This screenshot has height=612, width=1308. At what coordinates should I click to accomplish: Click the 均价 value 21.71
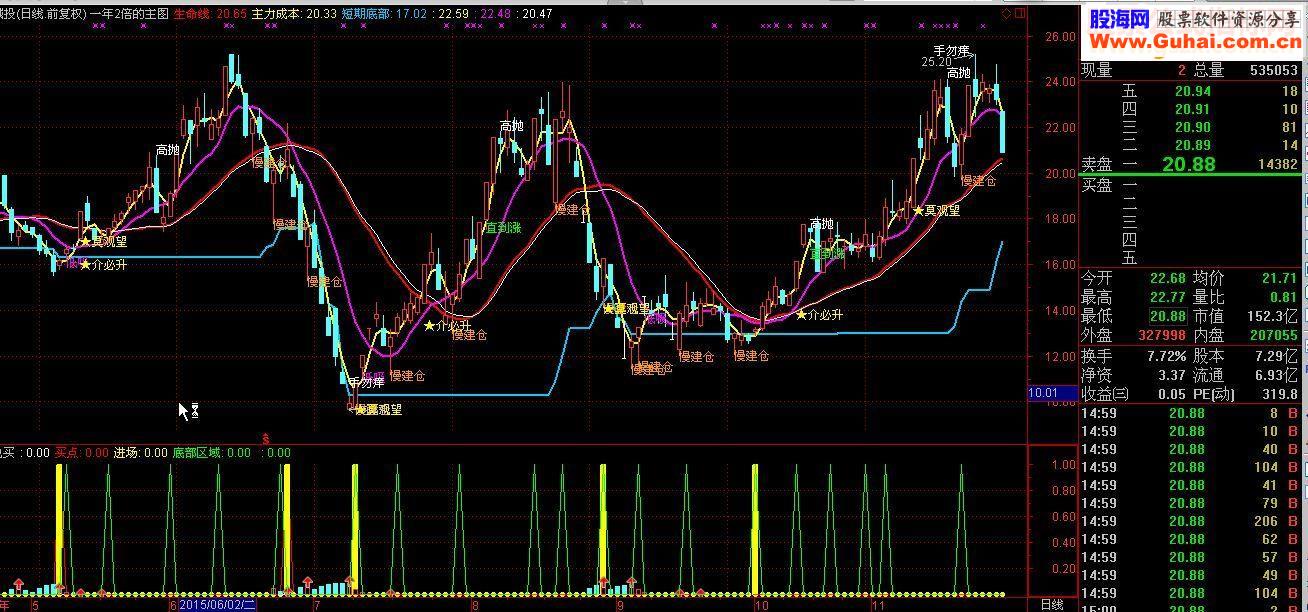[x=1279, y=278]
